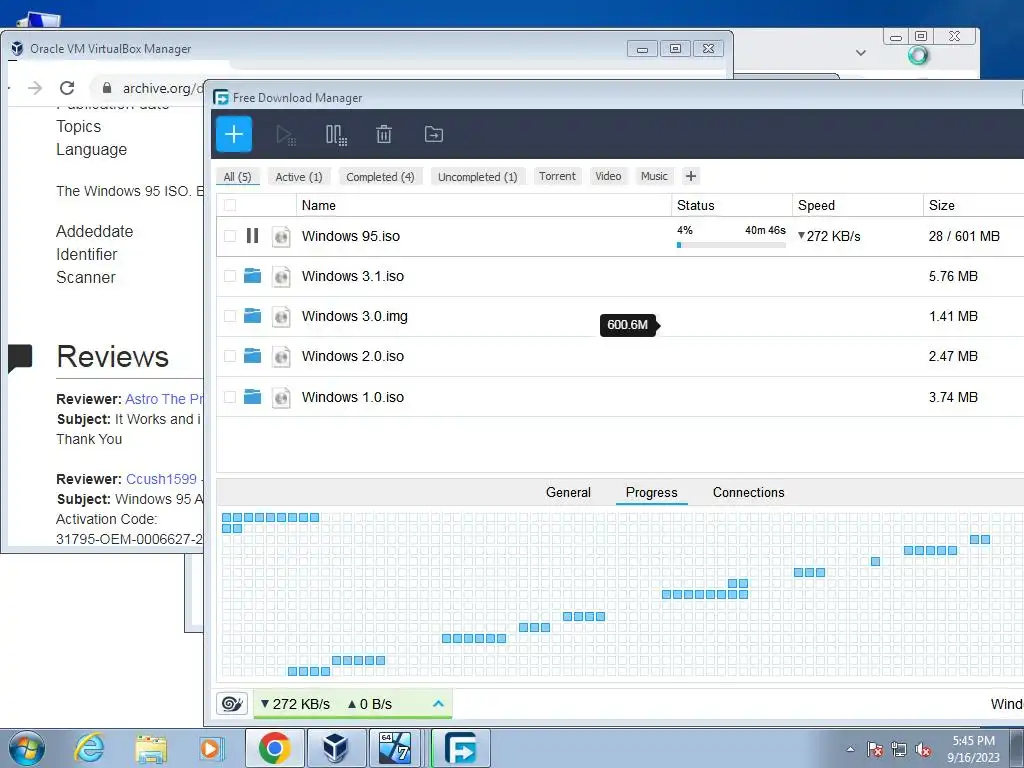Pause all downloads from toolbar
This screenshot has height=768, width=1024.
336,135
